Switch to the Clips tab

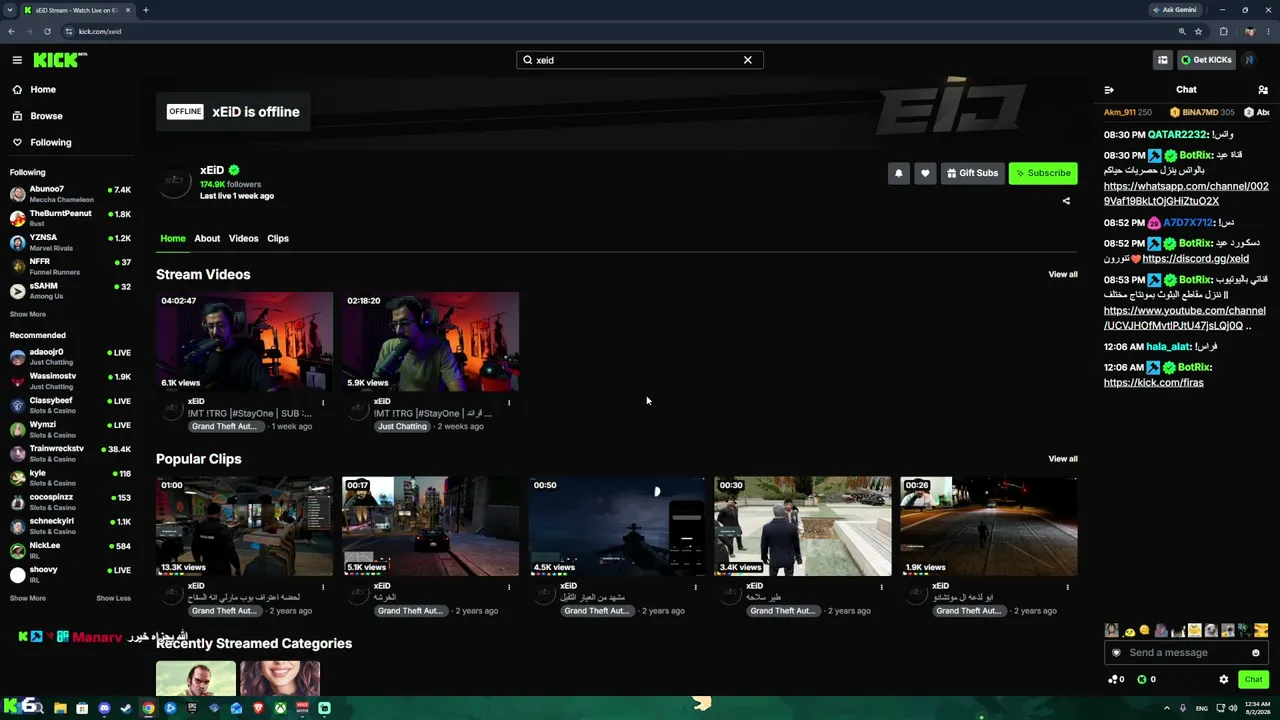(278, 238)
